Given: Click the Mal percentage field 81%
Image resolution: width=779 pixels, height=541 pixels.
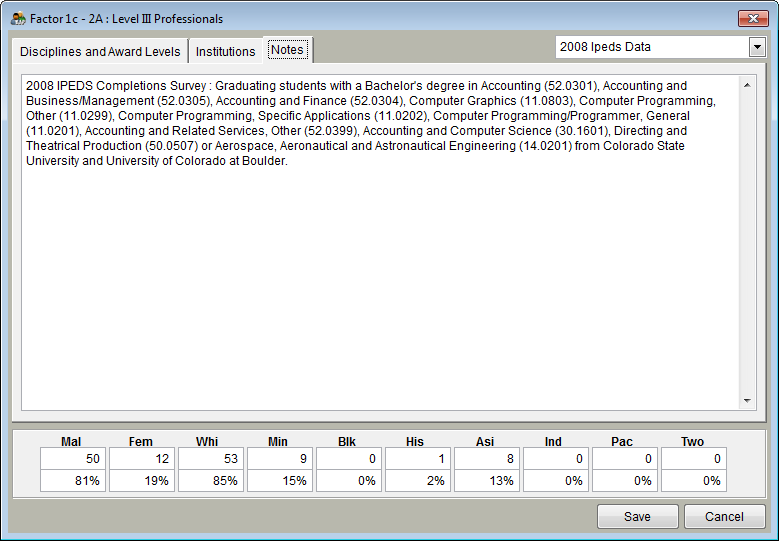Looking at the screenshot, I should pyautogui.click(x=73, y=481).
